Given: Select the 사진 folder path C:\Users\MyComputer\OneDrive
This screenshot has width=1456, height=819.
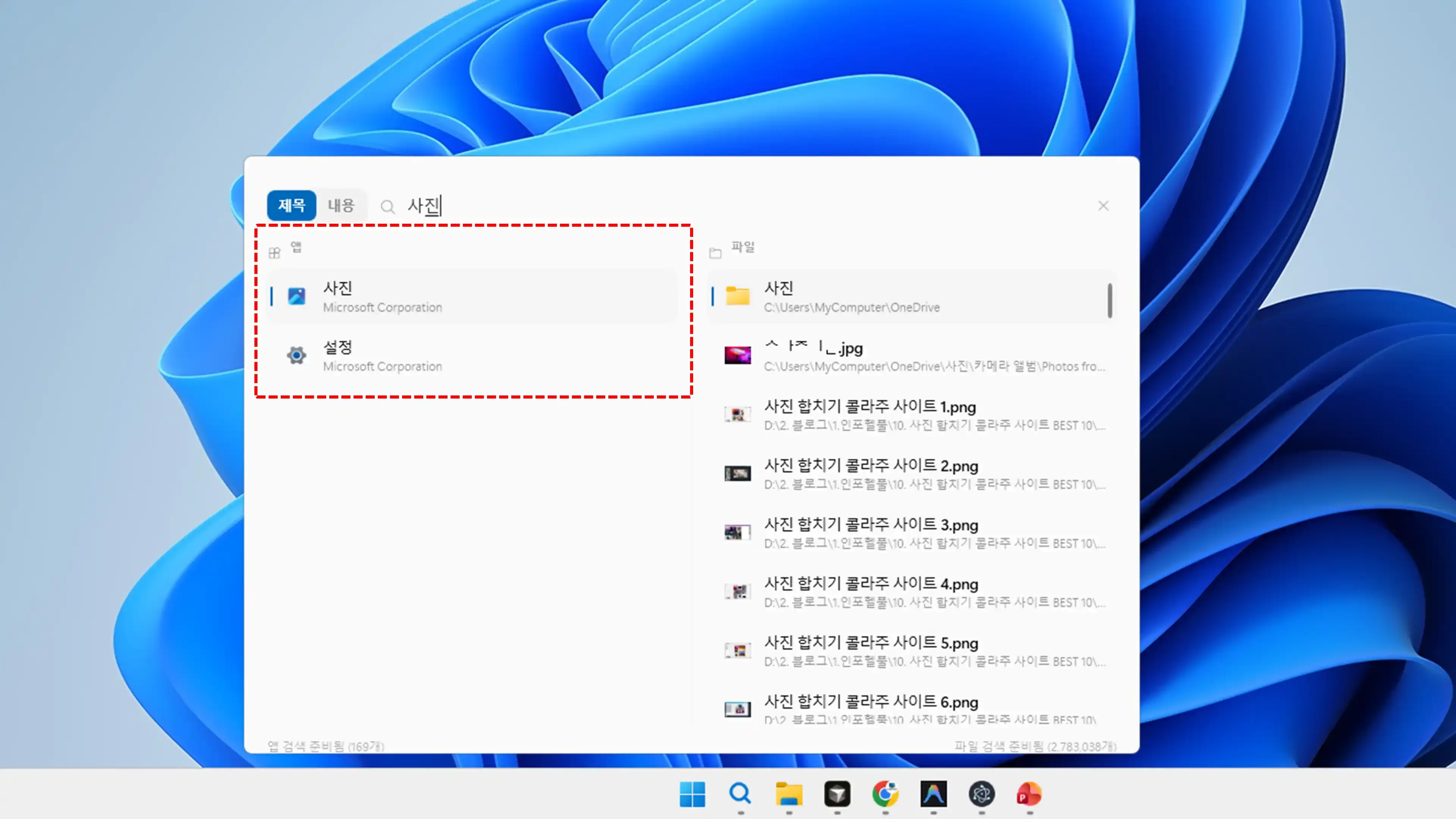Looking at the screenshot, I should (x=911, y=296).
